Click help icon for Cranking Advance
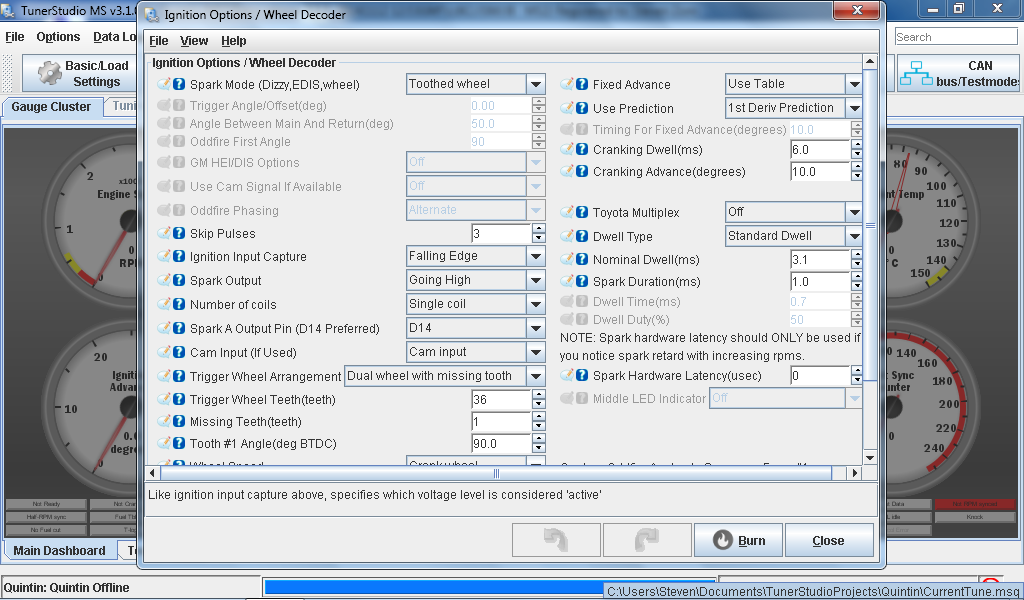 (x=582, y=172)
